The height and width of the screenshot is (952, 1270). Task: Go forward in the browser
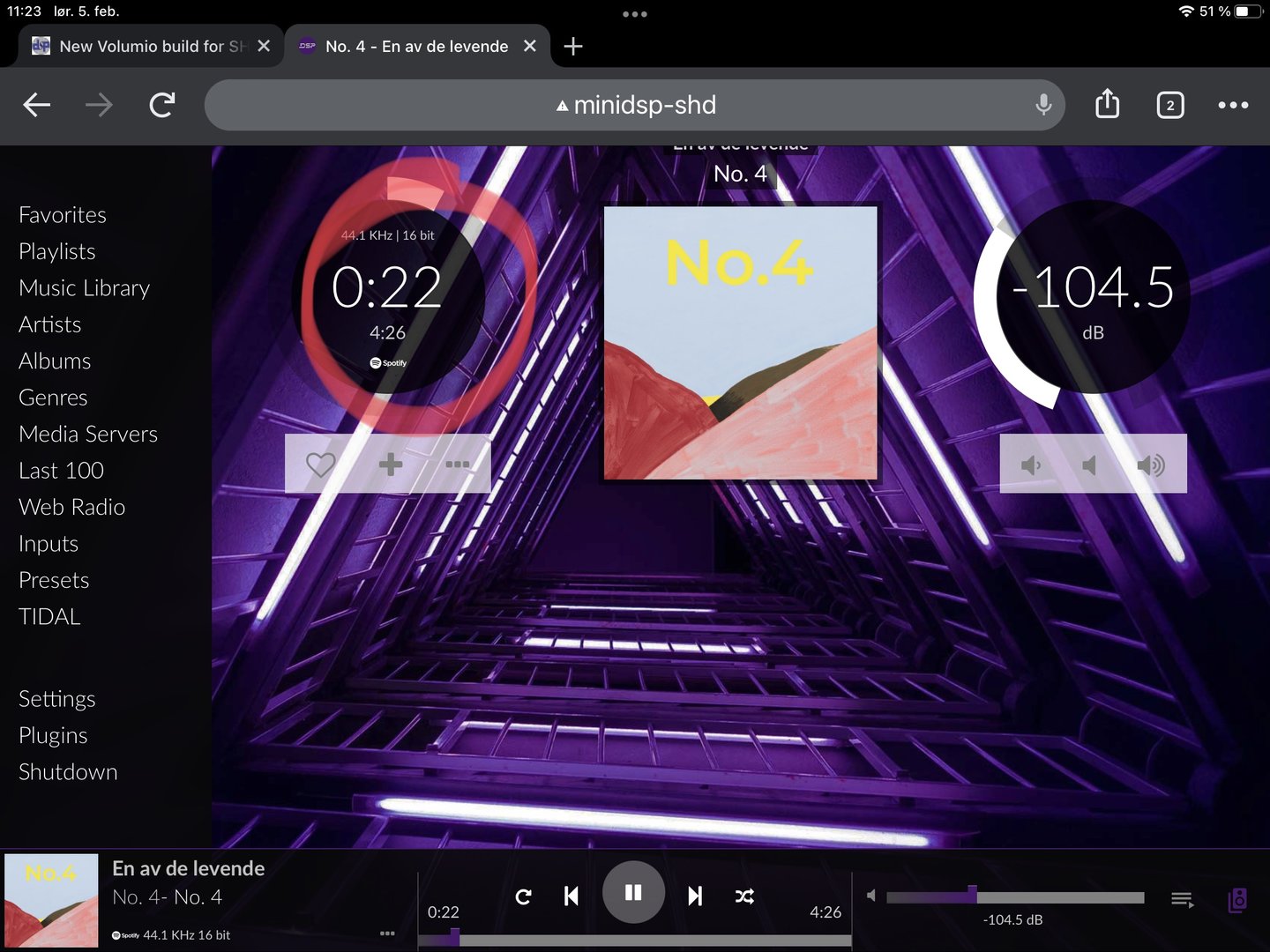(x=99, y=105)
